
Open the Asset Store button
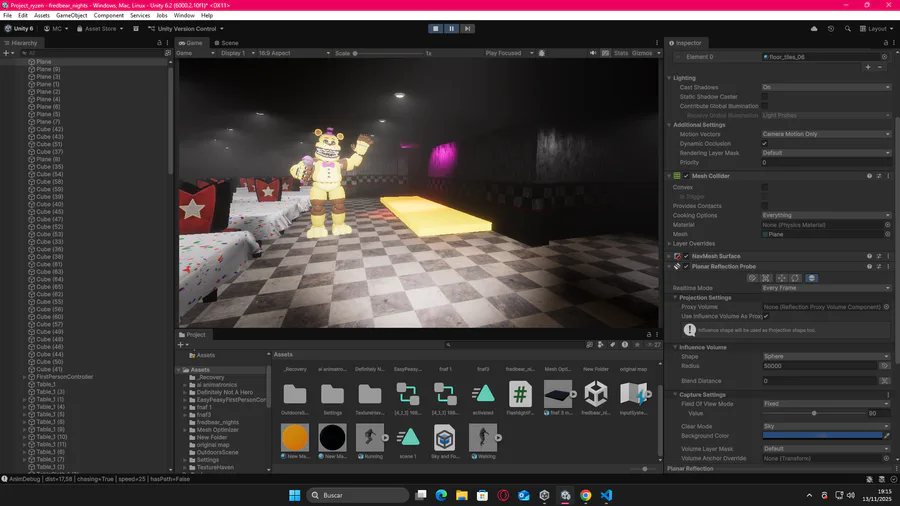coord(100,29)
